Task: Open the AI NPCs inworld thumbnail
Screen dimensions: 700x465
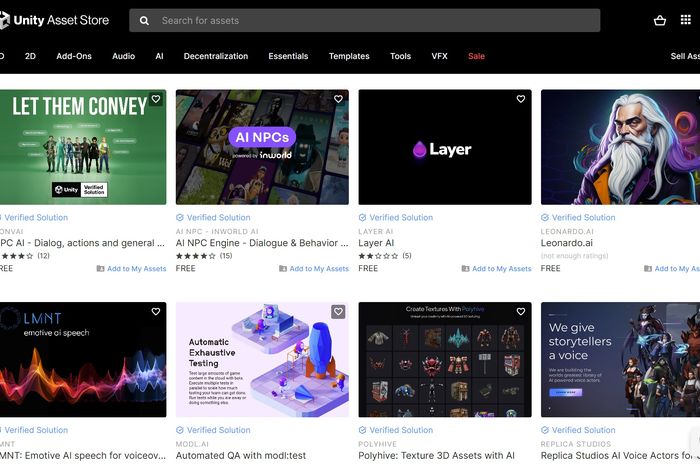Action: (262, 147)
